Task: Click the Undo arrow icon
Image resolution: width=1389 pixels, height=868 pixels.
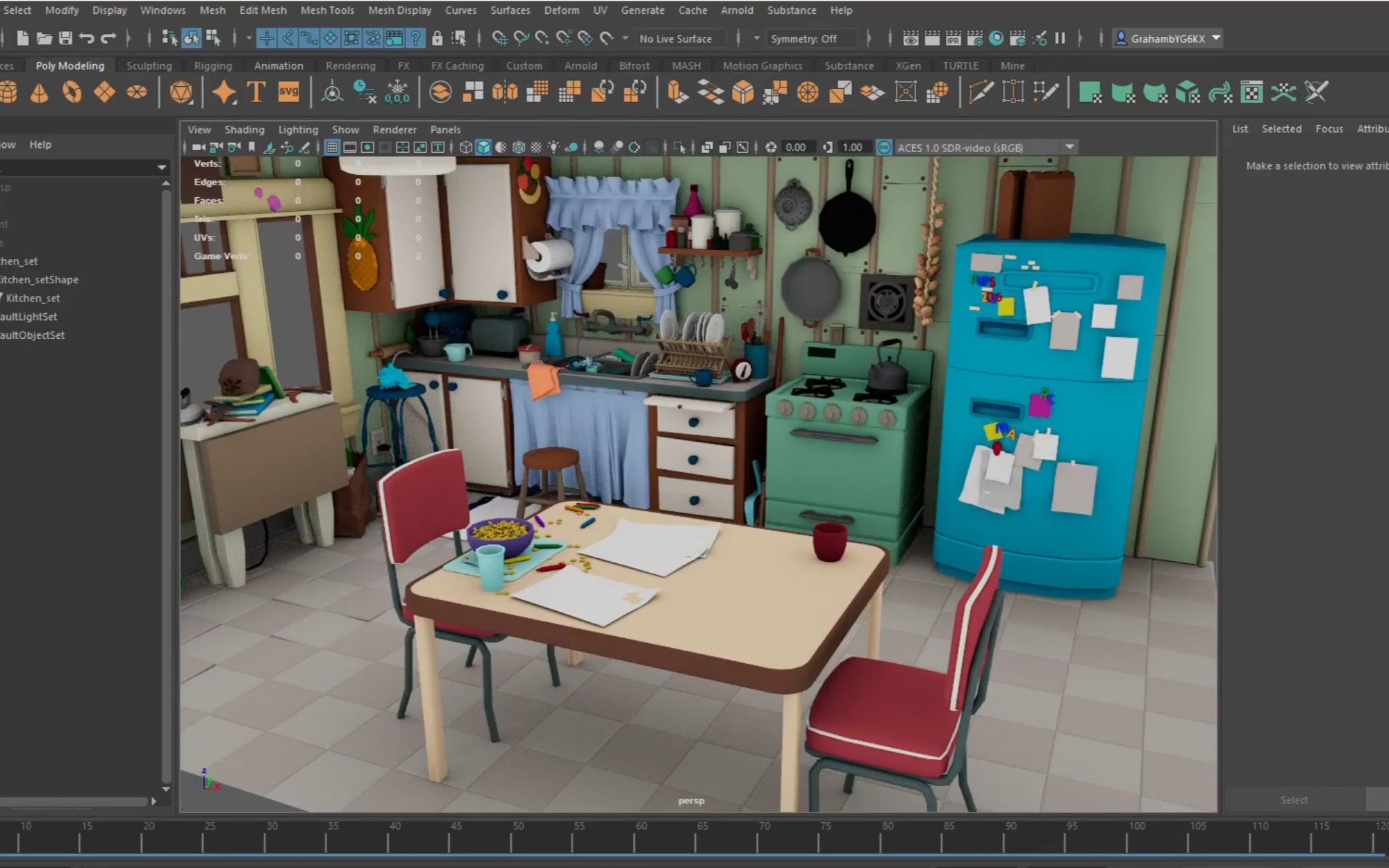Action: [86, 38]
